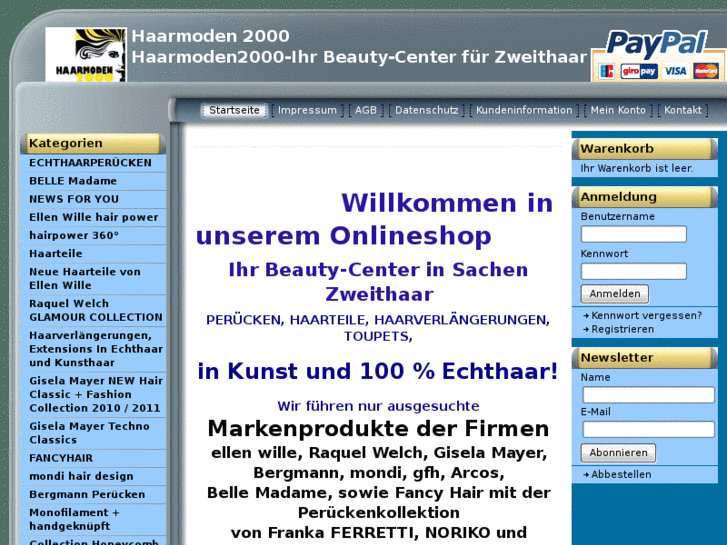Open Gisela Mayer NEW Hair Classic category
Image resolution: width=727 pixels, height=545 pixels.
pos(93,394)
